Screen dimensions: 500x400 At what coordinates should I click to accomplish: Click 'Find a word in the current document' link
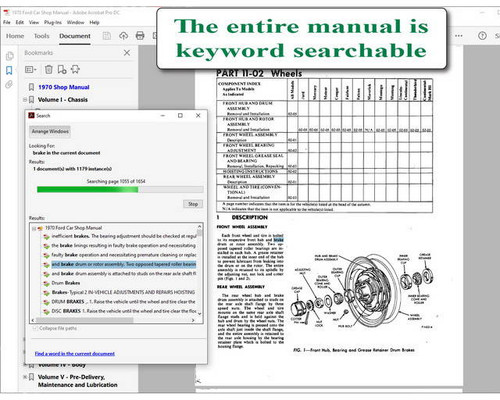(75, 353)
